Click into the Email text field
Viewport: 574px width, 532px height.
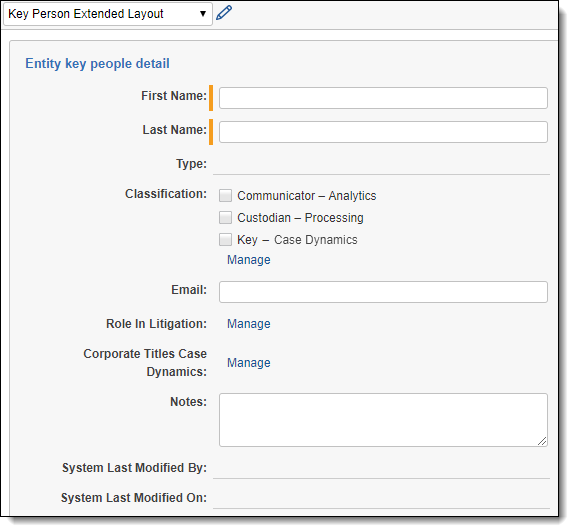[383, 292]
